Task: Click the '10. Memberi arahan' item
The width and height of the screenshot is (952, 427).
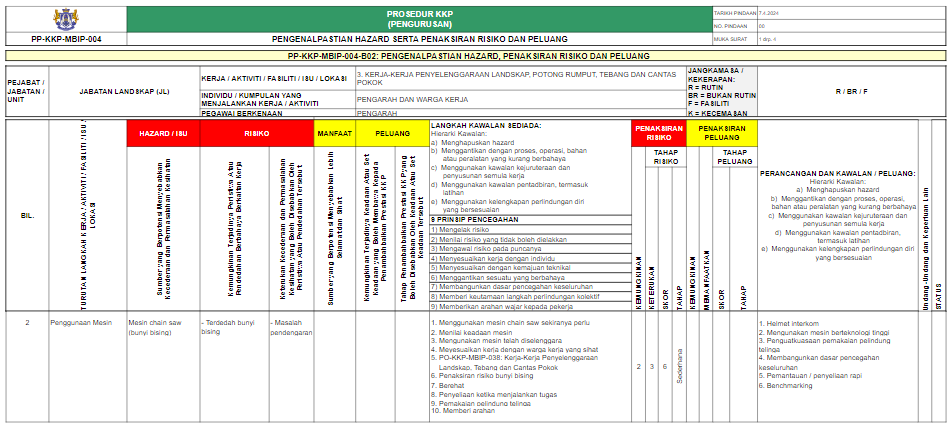Action: 461,411
